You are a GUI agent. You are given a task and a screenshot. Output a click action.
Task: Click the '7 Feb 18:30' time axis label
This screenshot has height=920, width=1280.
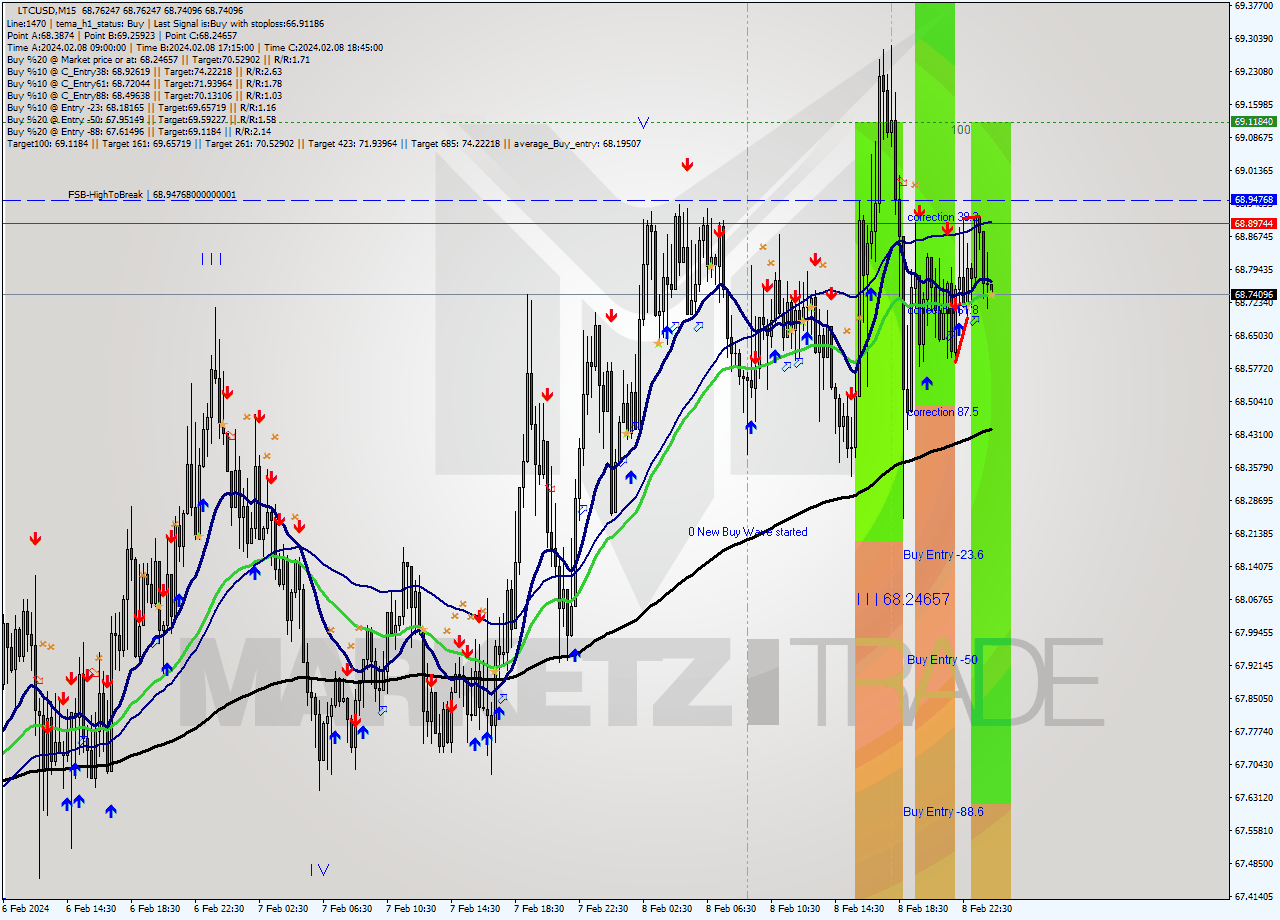click(540, 908)
